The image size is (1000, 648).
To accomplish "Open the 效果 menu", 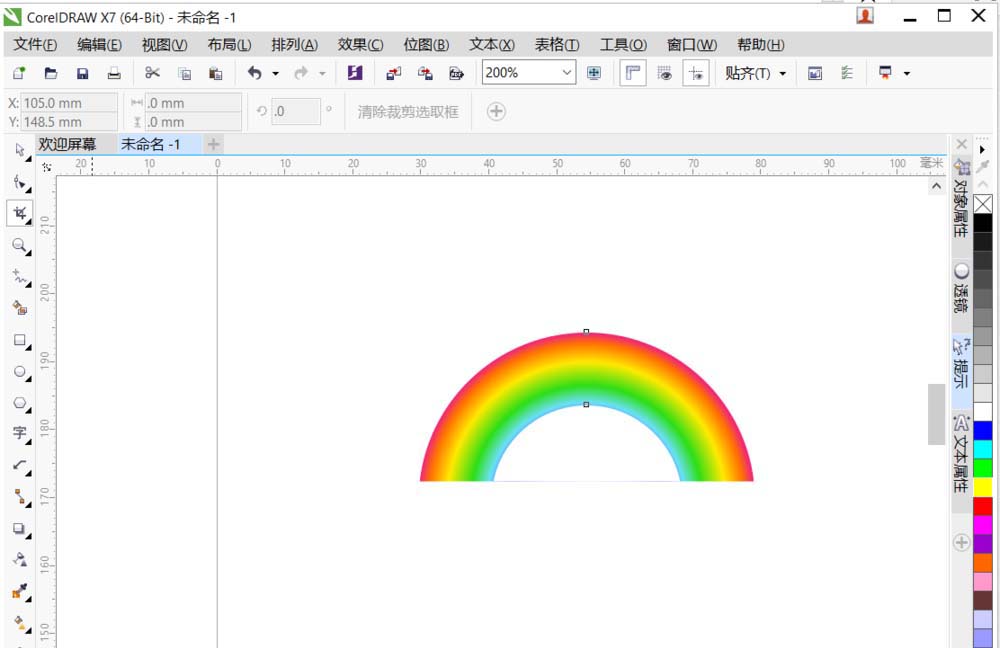I will tap(358, 44).
